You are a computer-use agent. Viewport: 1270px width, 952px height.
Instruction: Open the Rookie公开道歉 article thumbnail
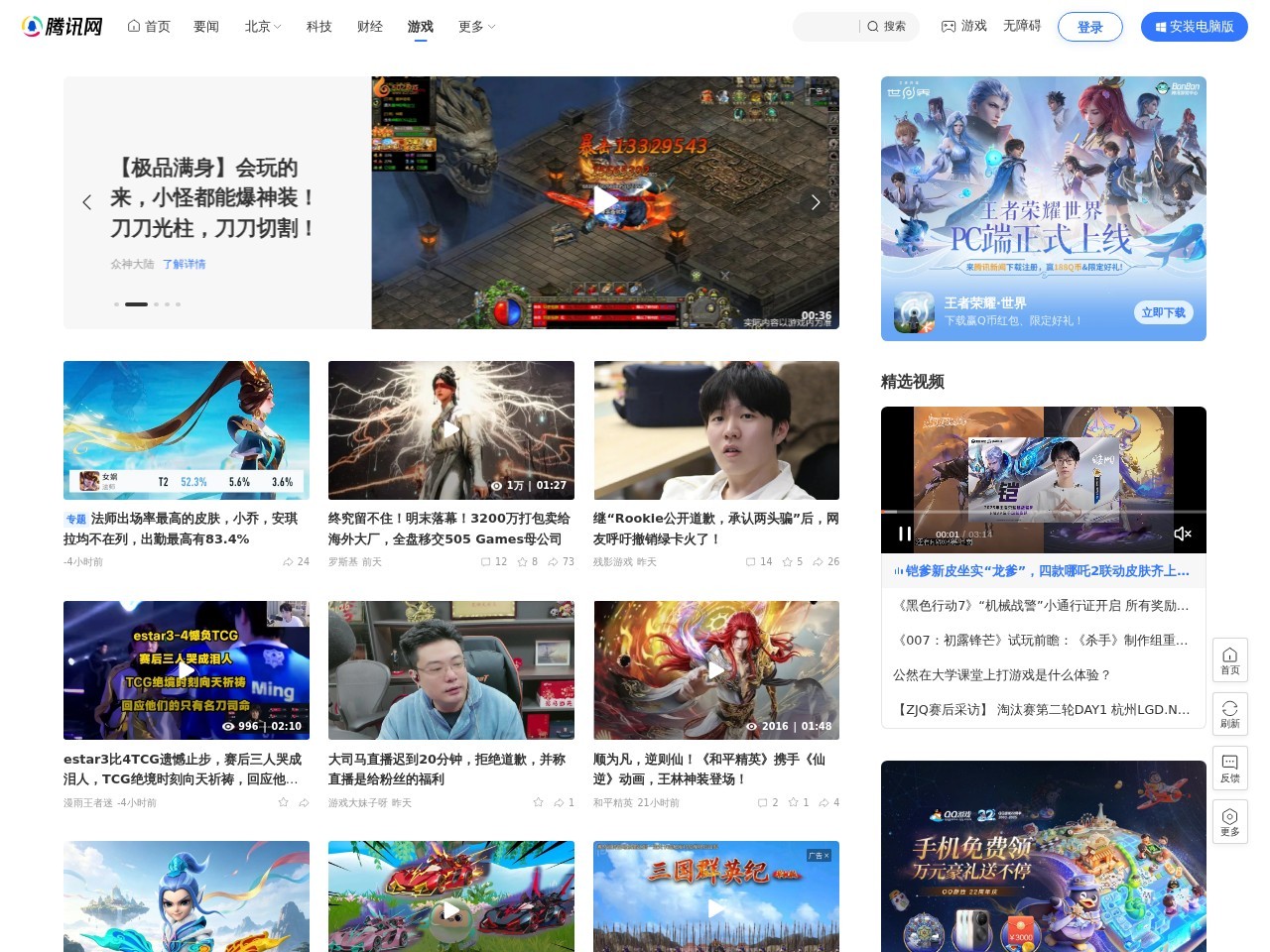[x=716, y=430]
